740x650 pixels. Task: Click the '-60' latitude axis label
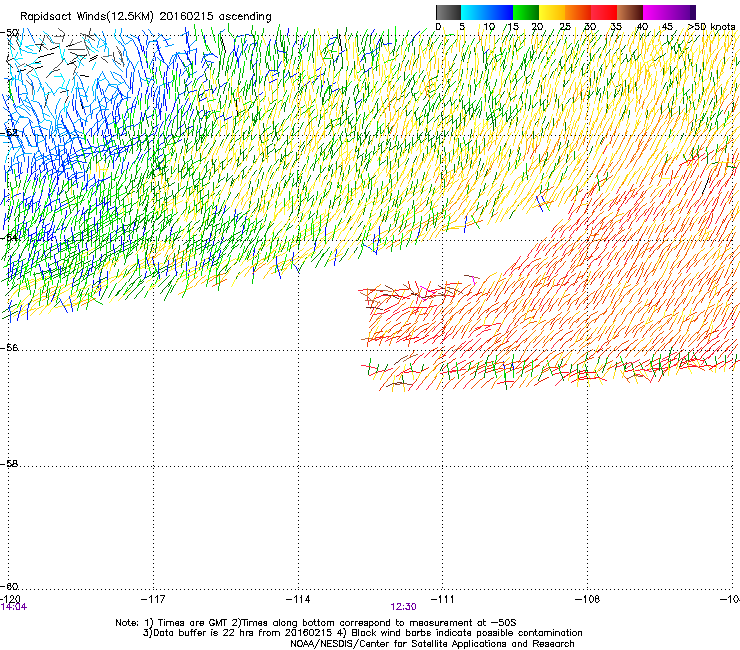coord(10,586)
